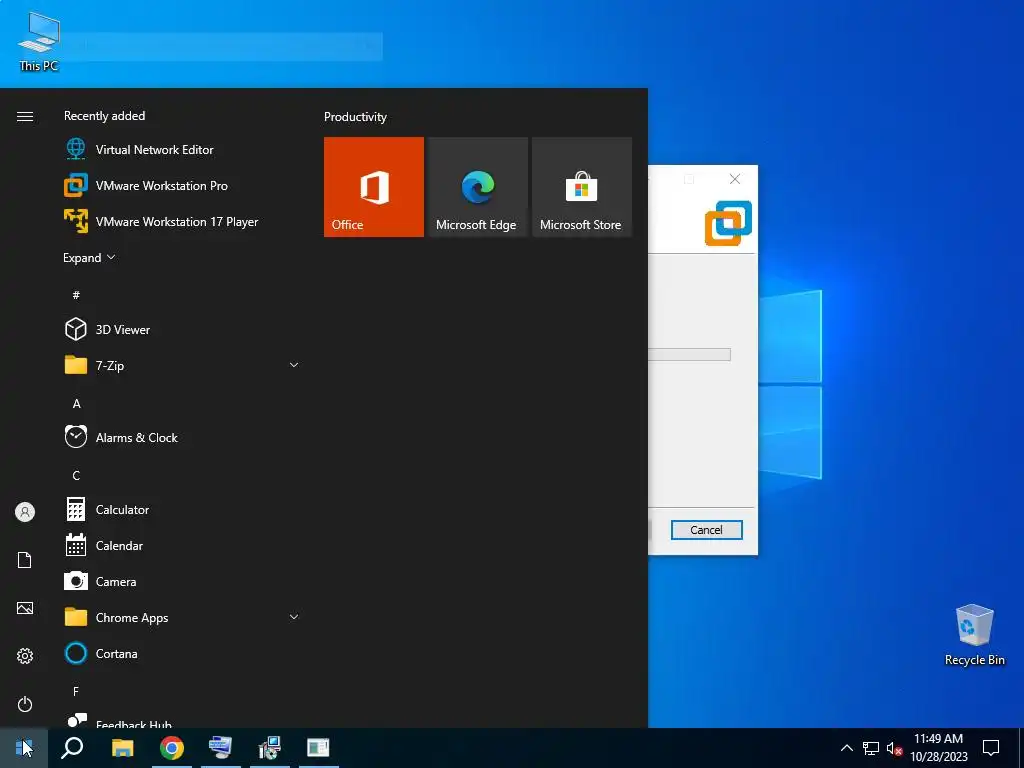Open the Action Center notifications
1024x768 pixels.
(991, 748)
